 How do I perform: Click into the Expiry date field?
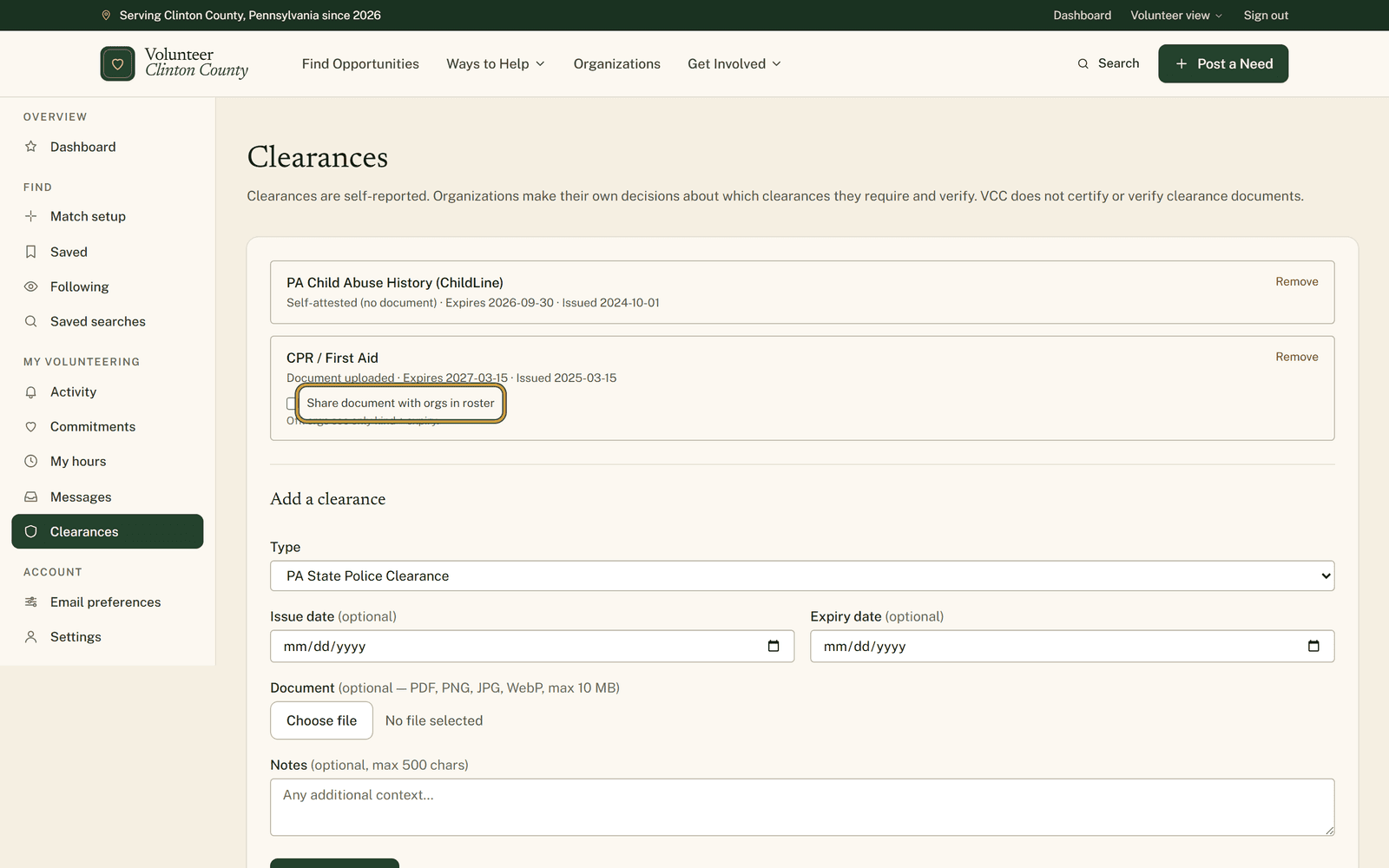pyautogui.click(x=1072, y=646)
